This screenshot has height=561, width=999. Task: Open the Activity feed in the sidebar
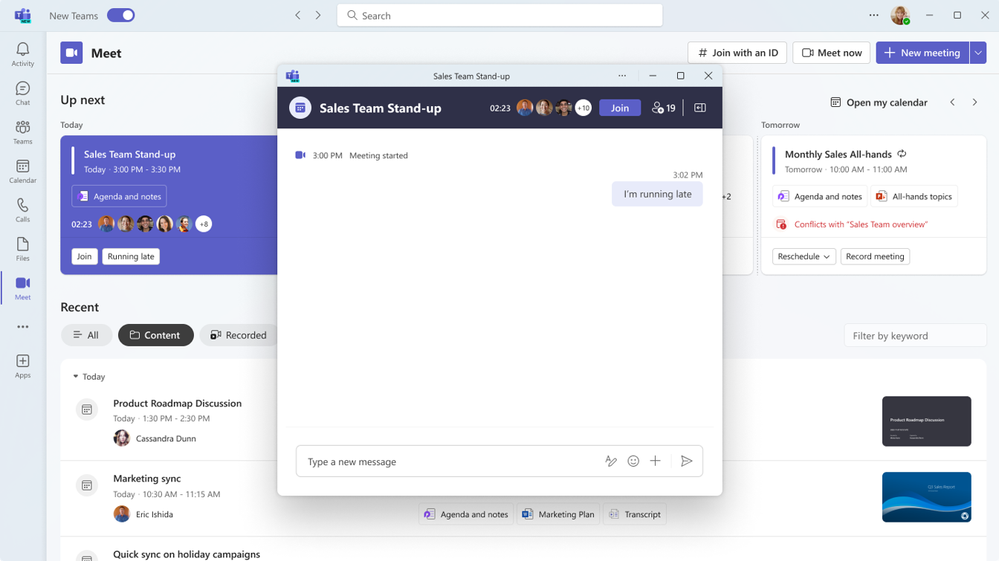(x=22, y=54)
